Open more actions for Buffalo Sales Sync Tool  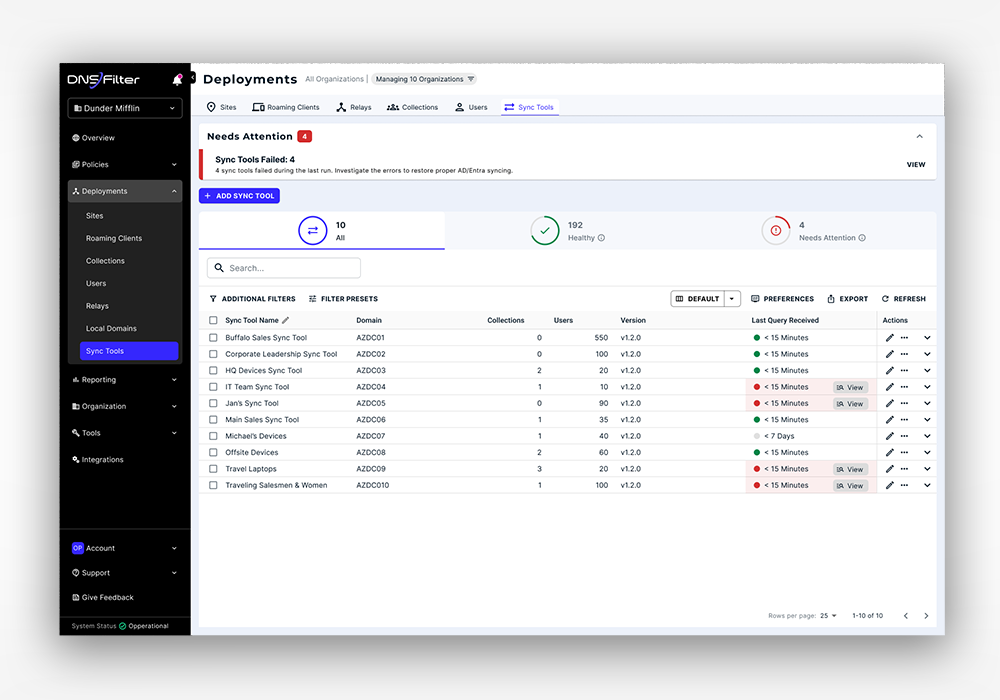[x=904, y=338]
